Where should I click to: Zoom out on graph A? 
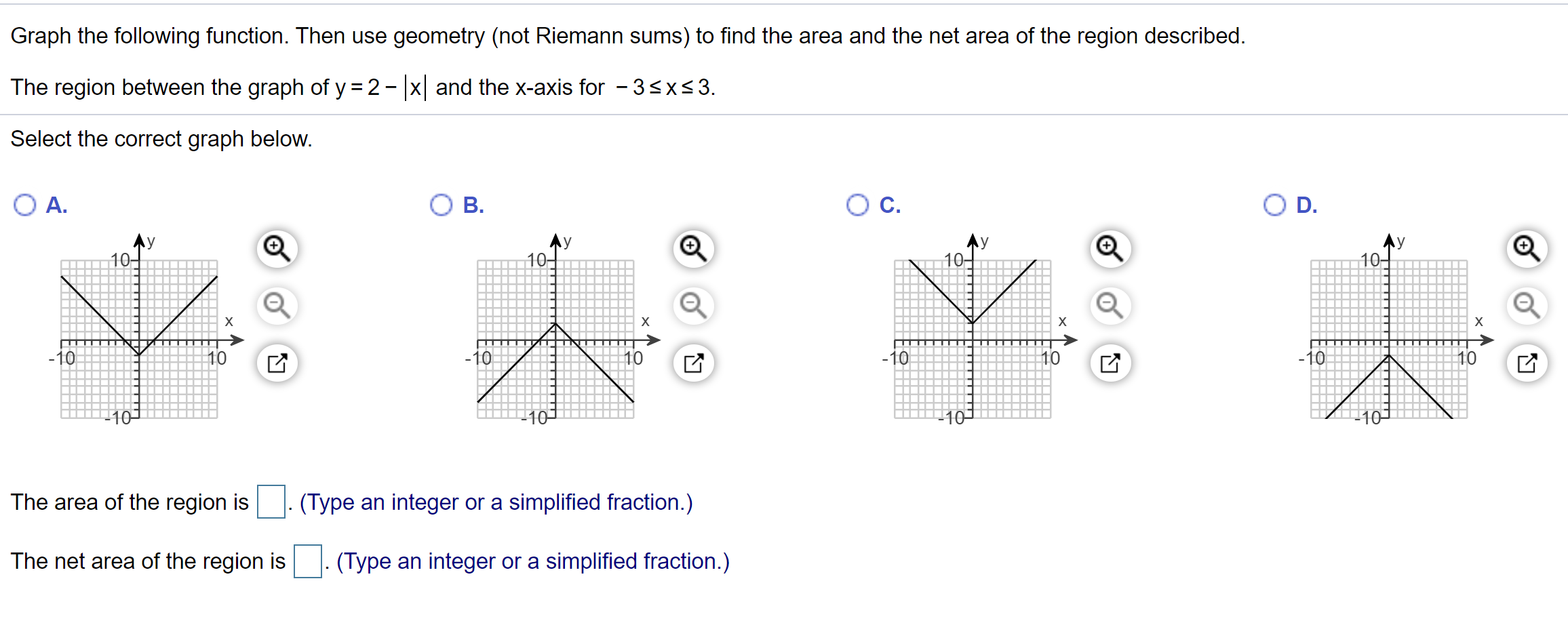(277, 306)
